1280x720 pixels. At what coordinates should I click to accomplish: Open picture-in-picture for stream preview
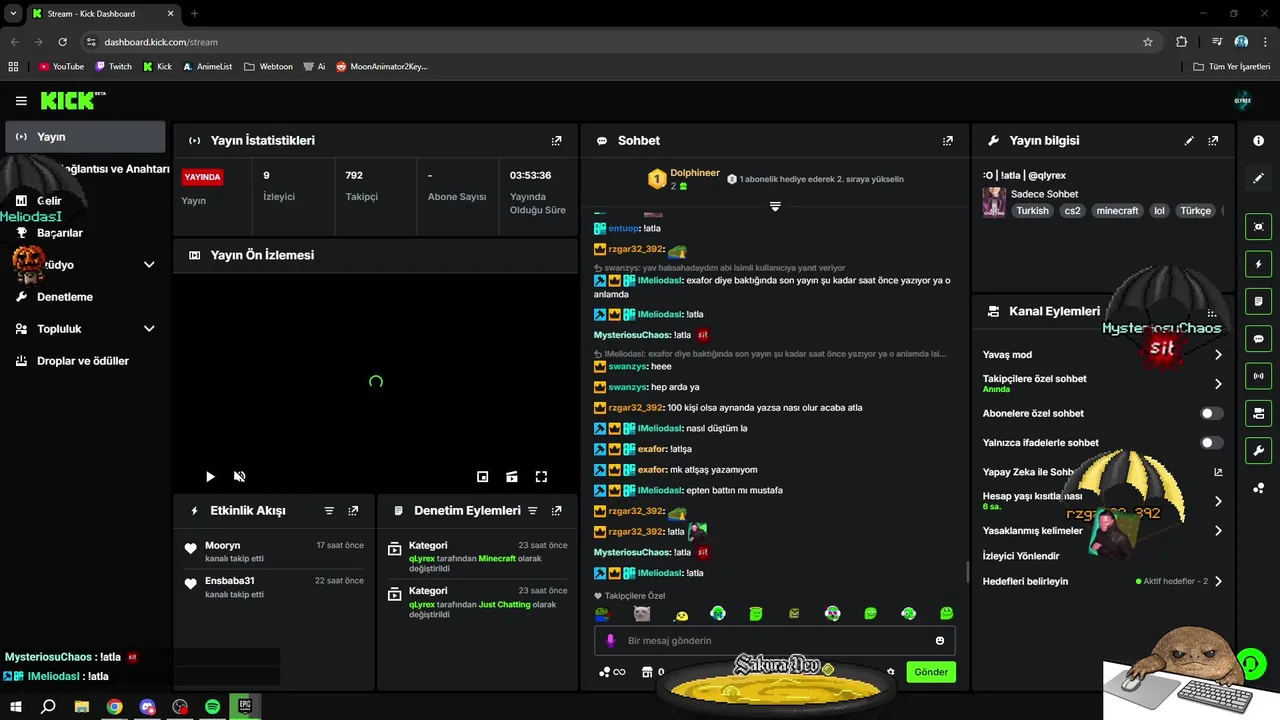pos(483,477)
